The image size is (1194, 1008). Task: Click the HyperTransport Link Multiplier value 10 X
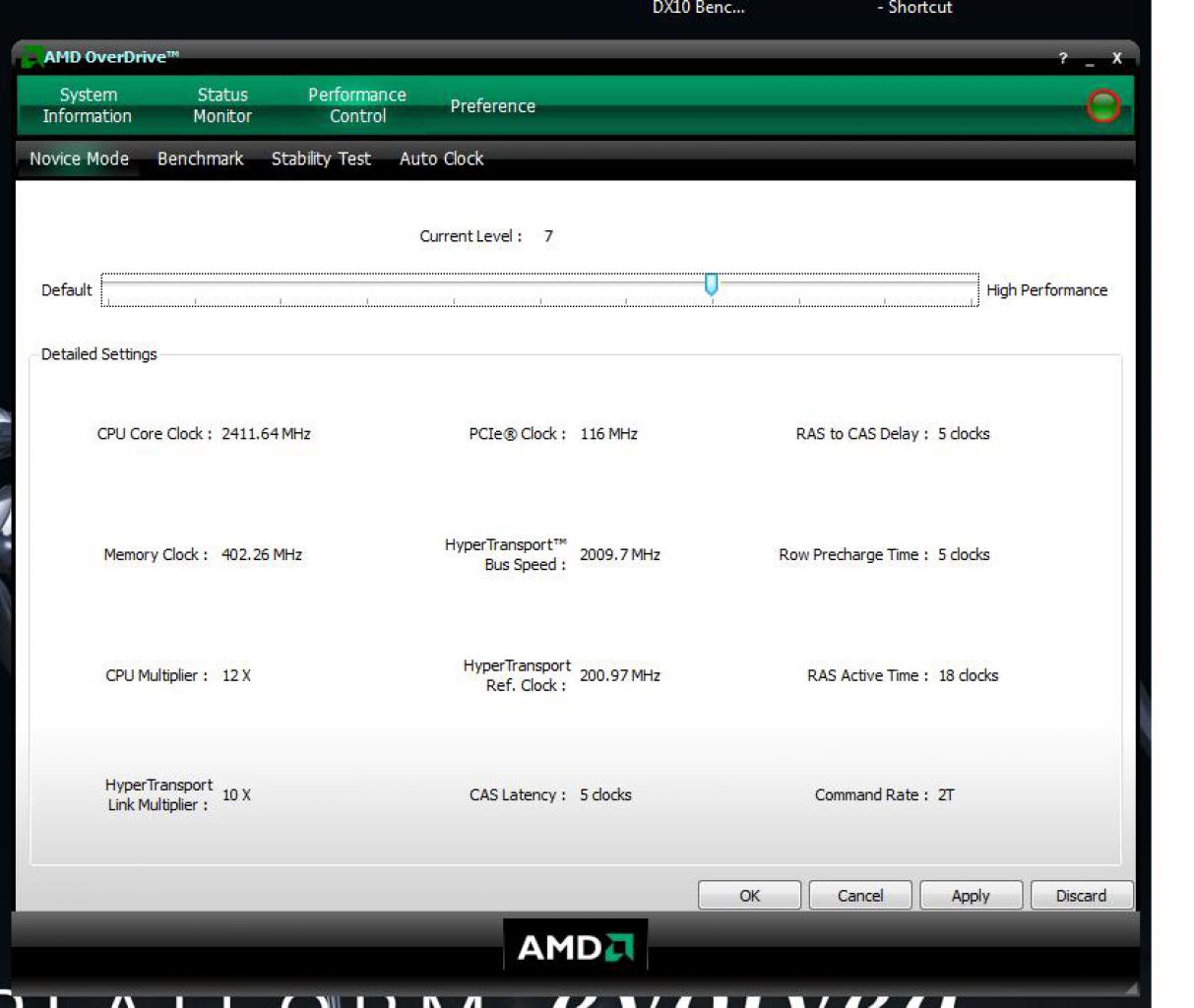point(236,795)
